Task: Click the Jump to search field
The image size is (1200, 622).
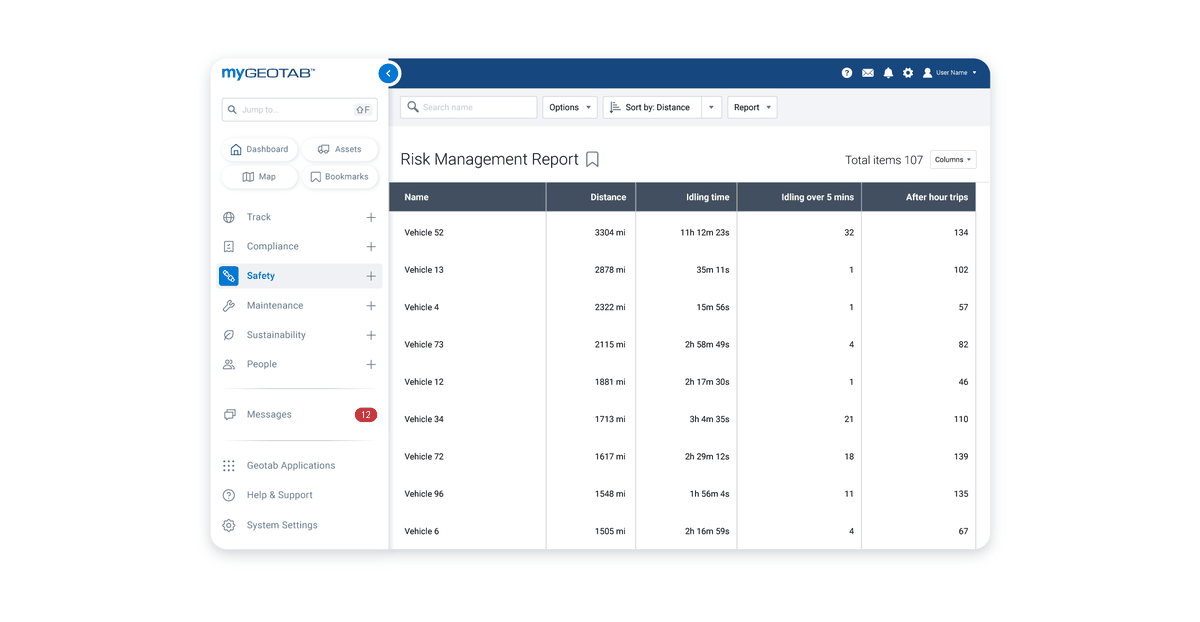Action: point(299,109)
